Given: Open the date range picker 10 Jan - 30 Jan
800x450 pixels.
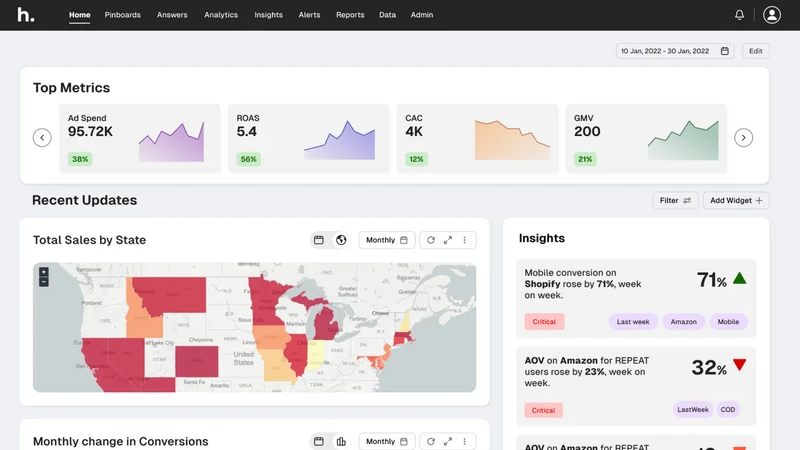Looking at the screenshot, I should click(674, 51).
